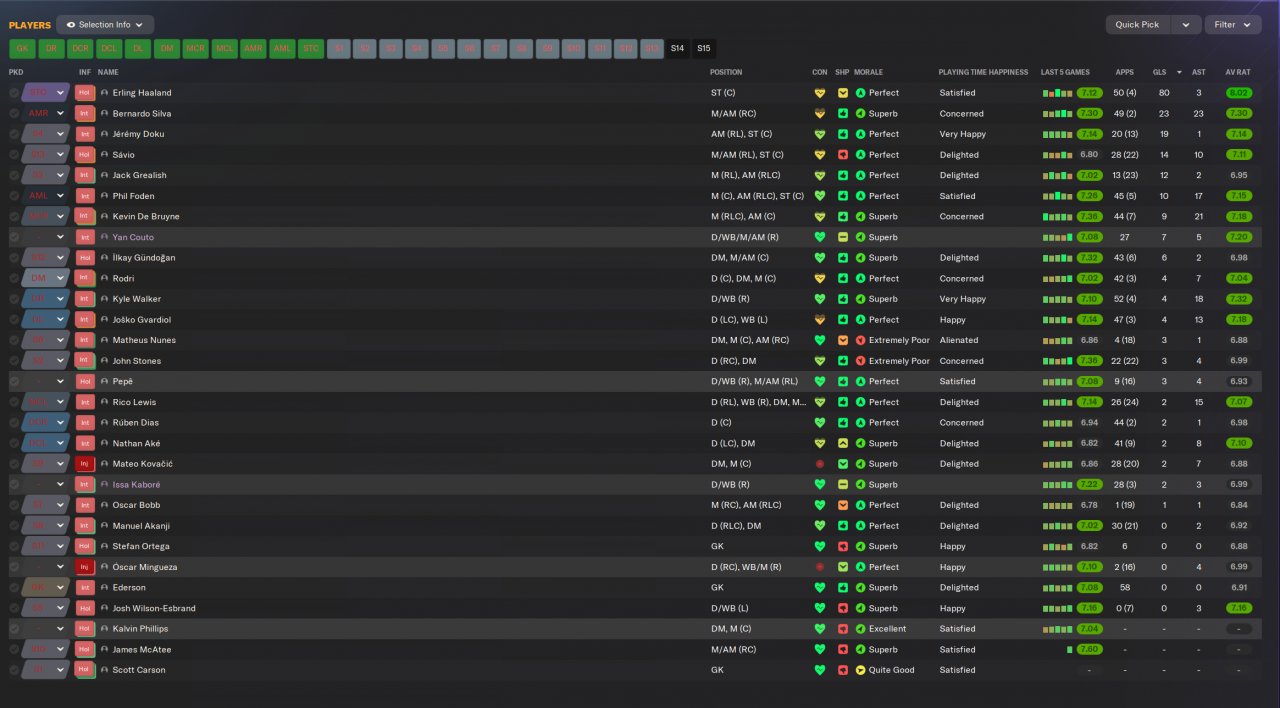Click the Hol badge next to Kalvin Phillips

(x=85, y=629)
